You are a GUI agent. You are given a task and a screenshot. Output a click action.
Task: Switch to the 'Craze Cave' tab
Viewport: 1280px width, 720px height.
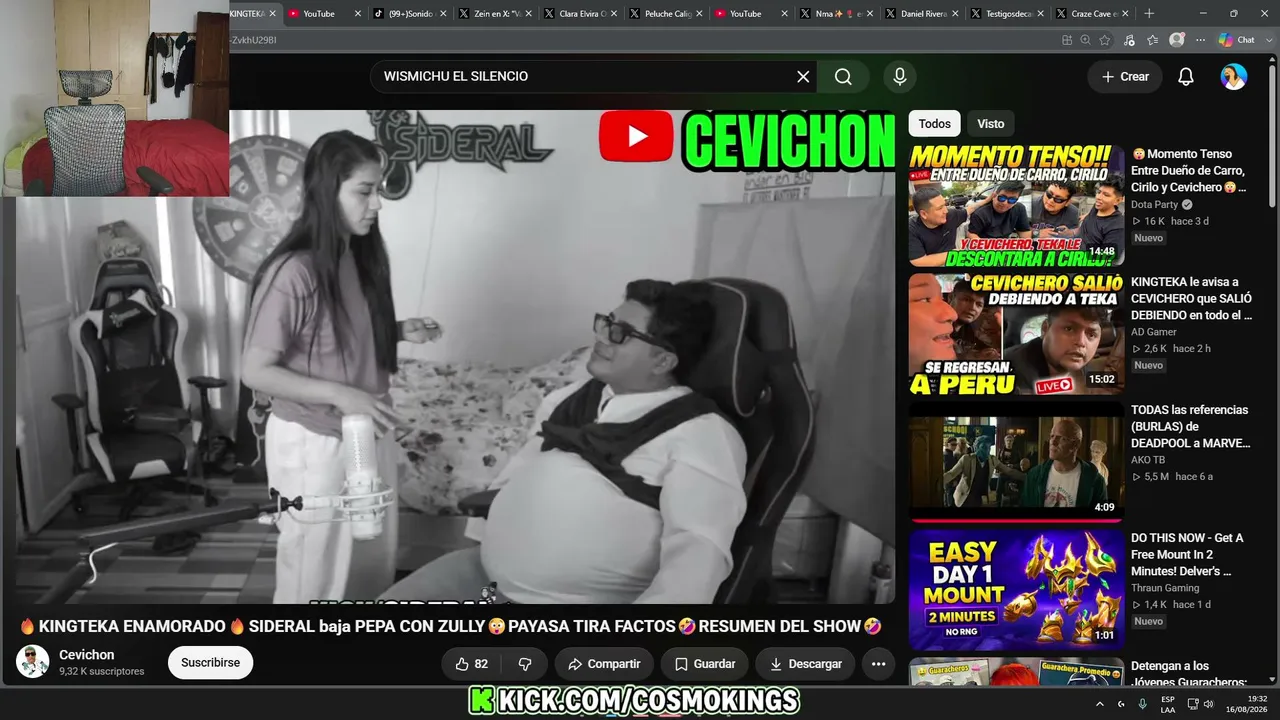point(1091,14)
